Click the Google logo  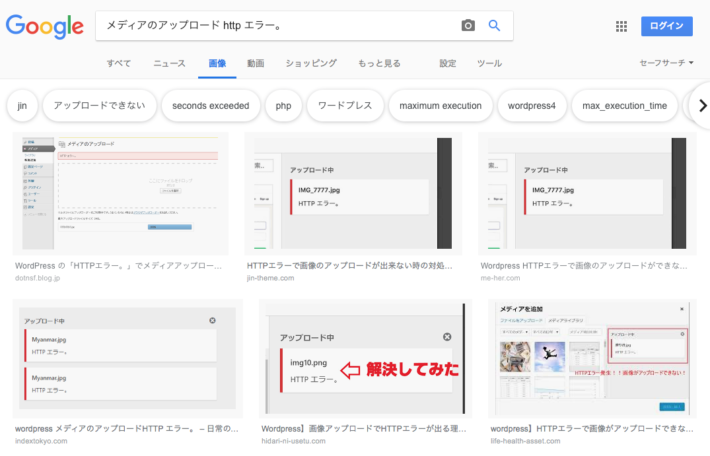pos(44,27)
